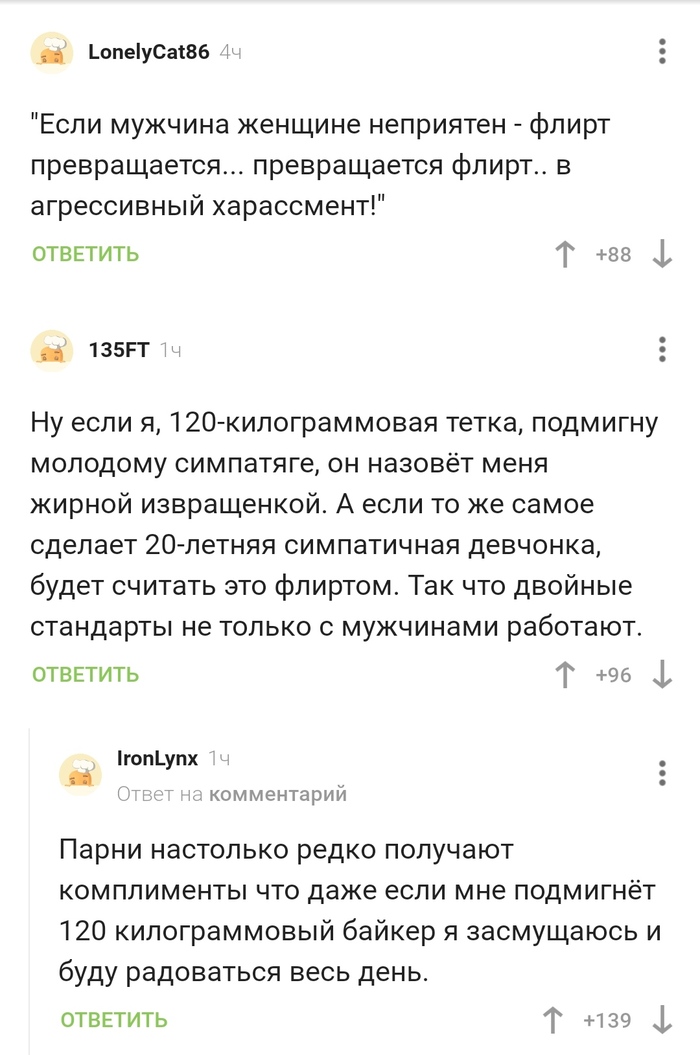Downvote IronLynx's reply
The height and width of the screenshot is (1055, 700).
pyautogui.click(x=660, y=1018)
